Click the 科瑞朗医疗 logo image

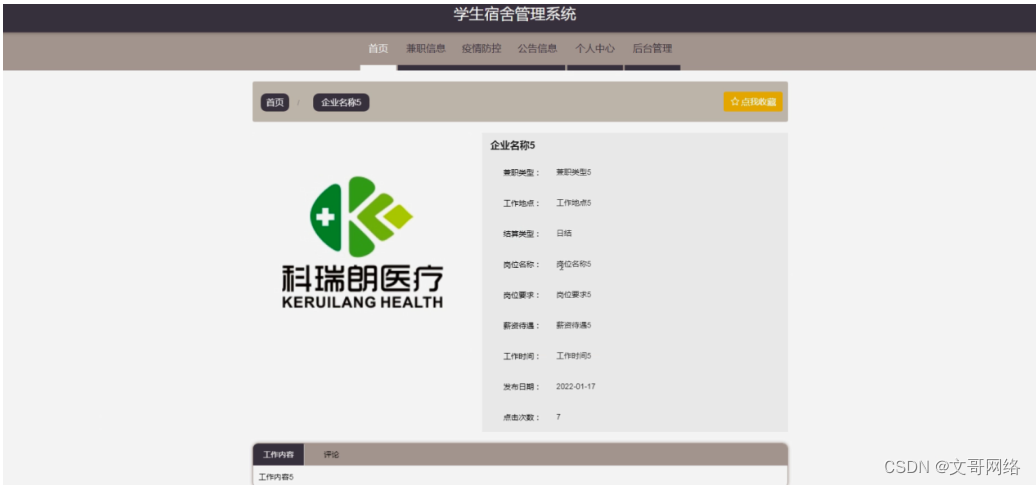click(362, 243)
